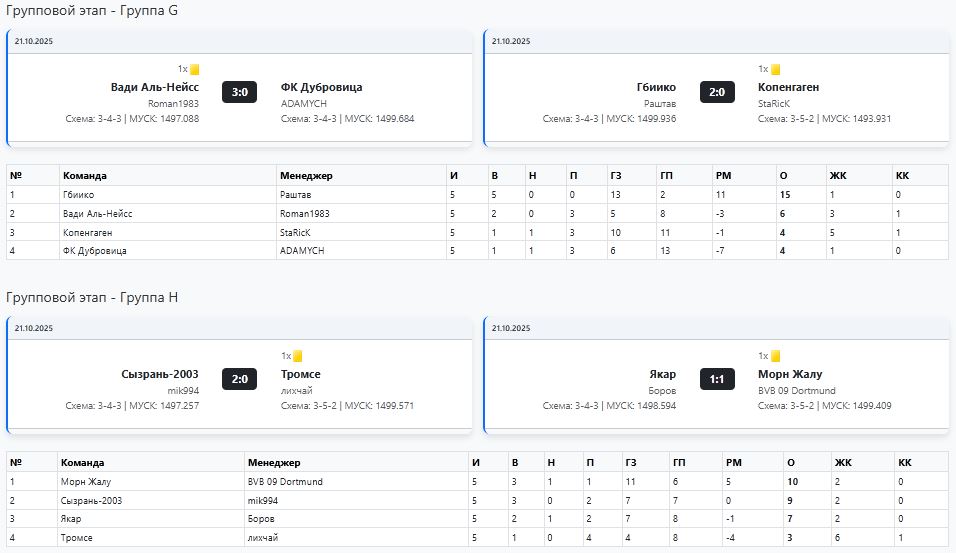The height and width of the screenshot is (553, 956).
Task: Click yellow card icon above Морн Жалу
Action: coord(775,356)
